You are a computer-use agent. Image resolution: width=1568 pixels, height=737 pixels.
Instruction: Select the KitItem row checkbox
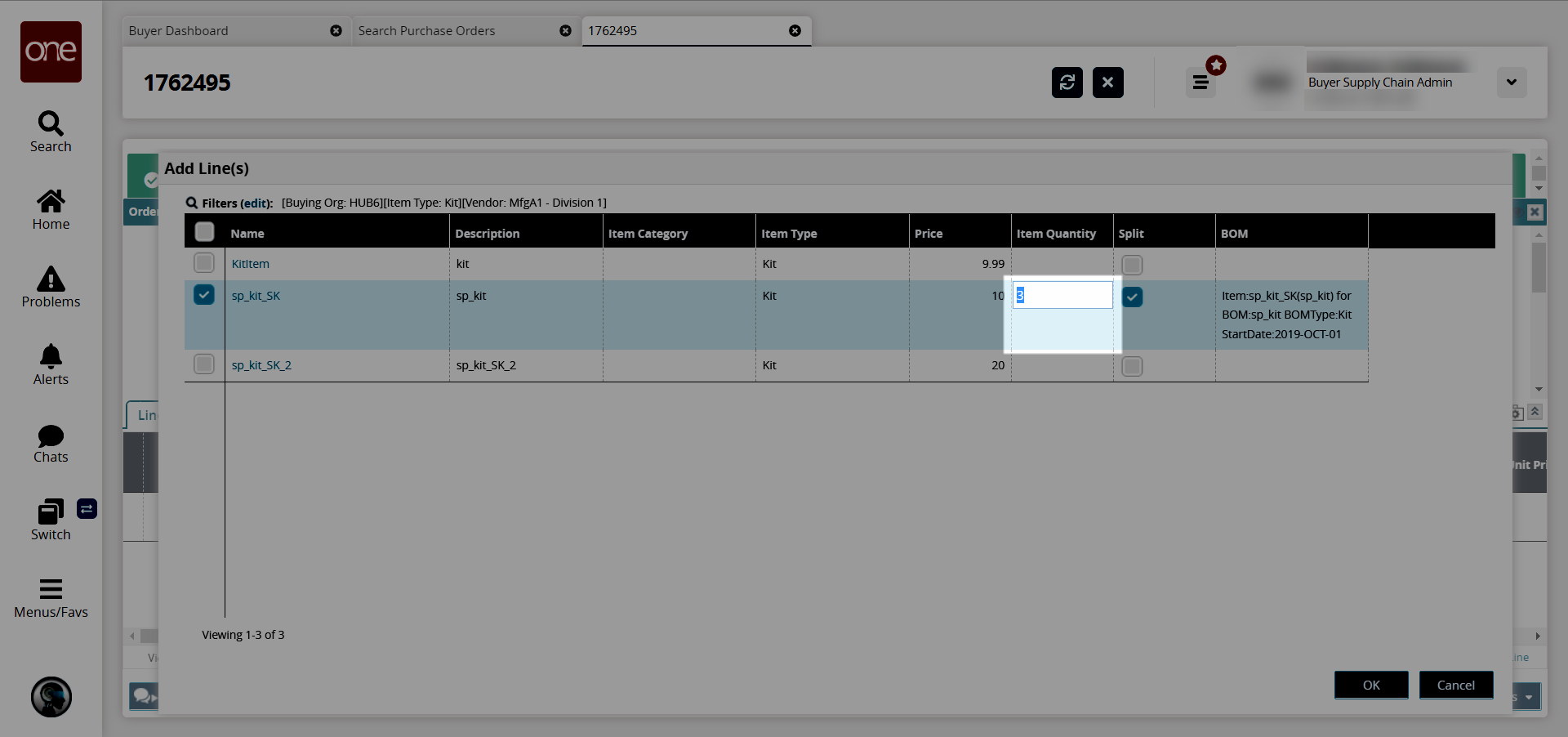[204, 262]
